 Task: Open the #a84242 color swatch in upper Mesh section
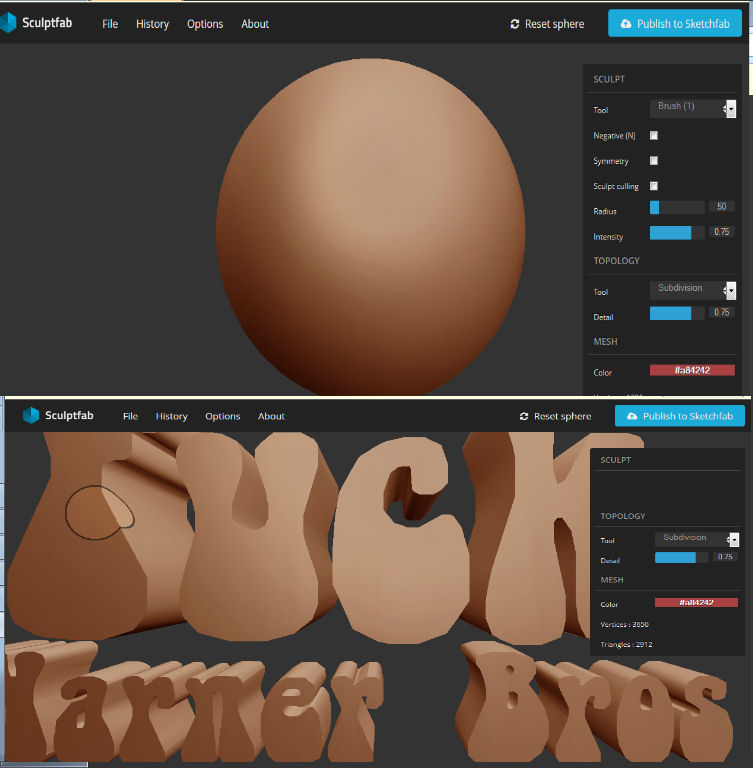tap(692, 370)
